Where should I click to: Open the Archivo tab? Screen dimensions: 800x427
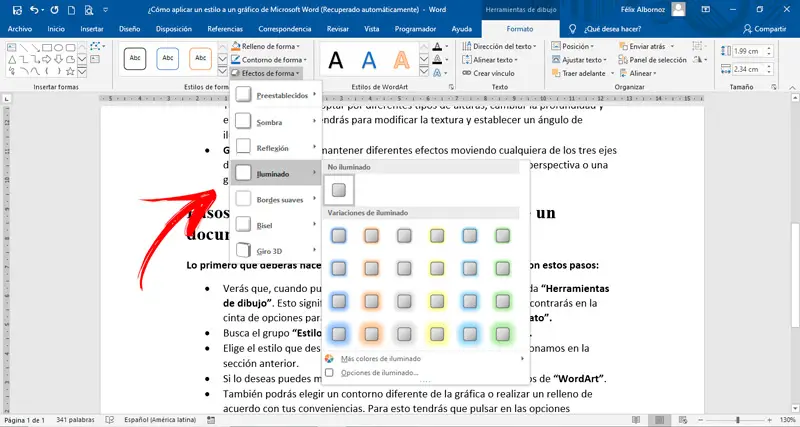pyautogui.click(x=20, y=29)
